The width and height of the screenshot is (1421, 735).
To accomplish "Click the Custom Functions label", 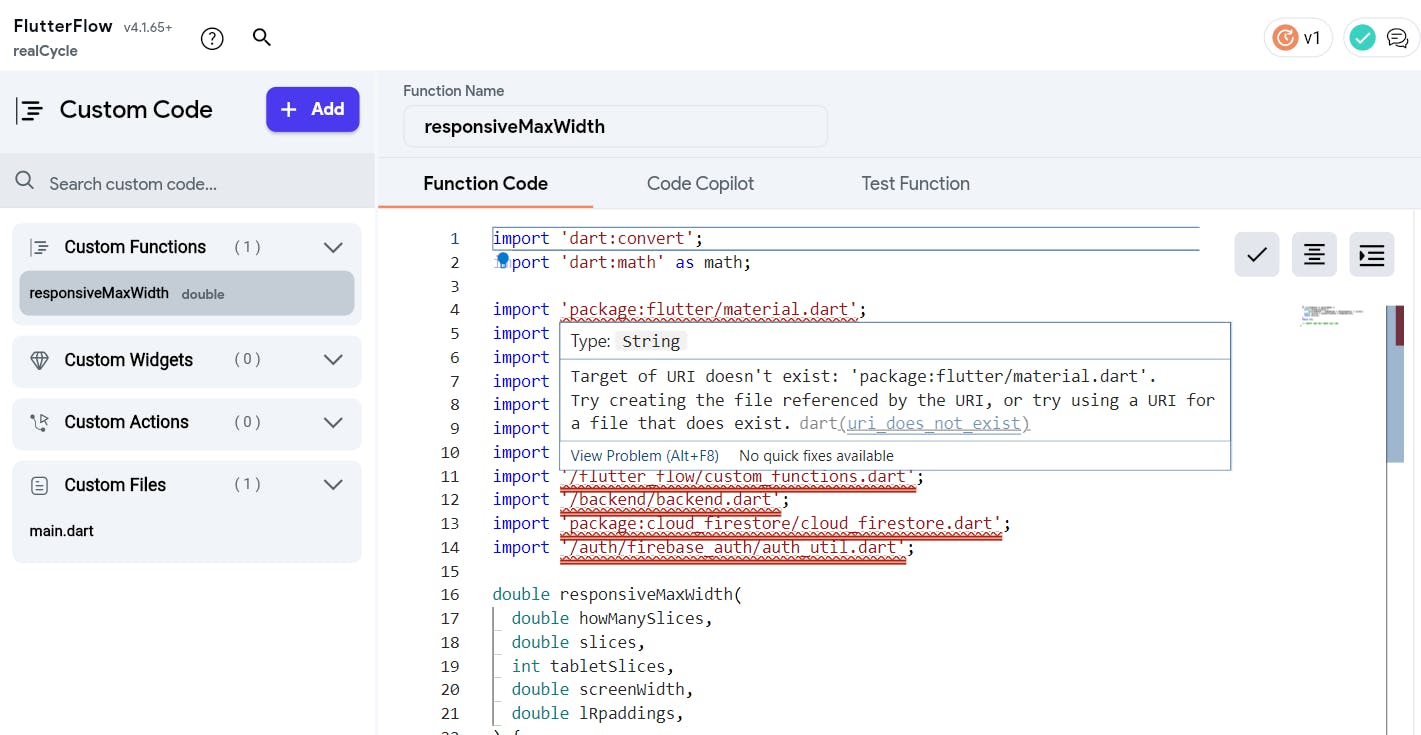I will [x=135, y=247].
